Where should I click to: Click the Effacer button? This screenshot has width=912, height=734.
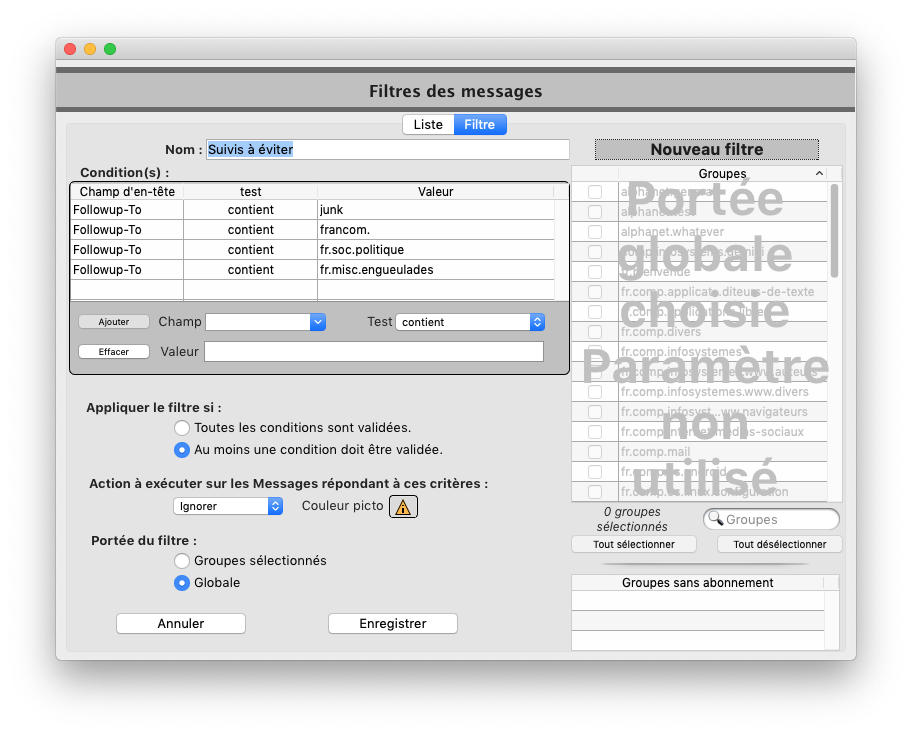(114, 352)
